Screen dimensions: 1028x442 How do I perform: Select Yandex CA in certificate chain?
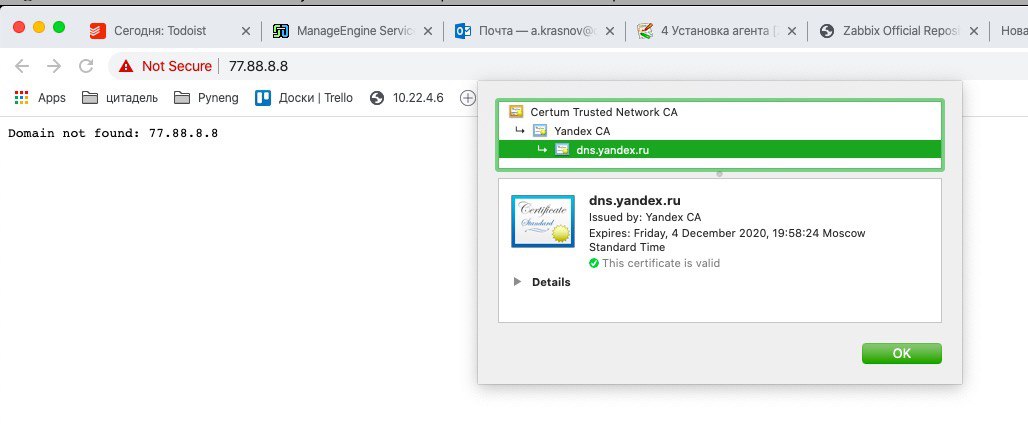(719, 131)
